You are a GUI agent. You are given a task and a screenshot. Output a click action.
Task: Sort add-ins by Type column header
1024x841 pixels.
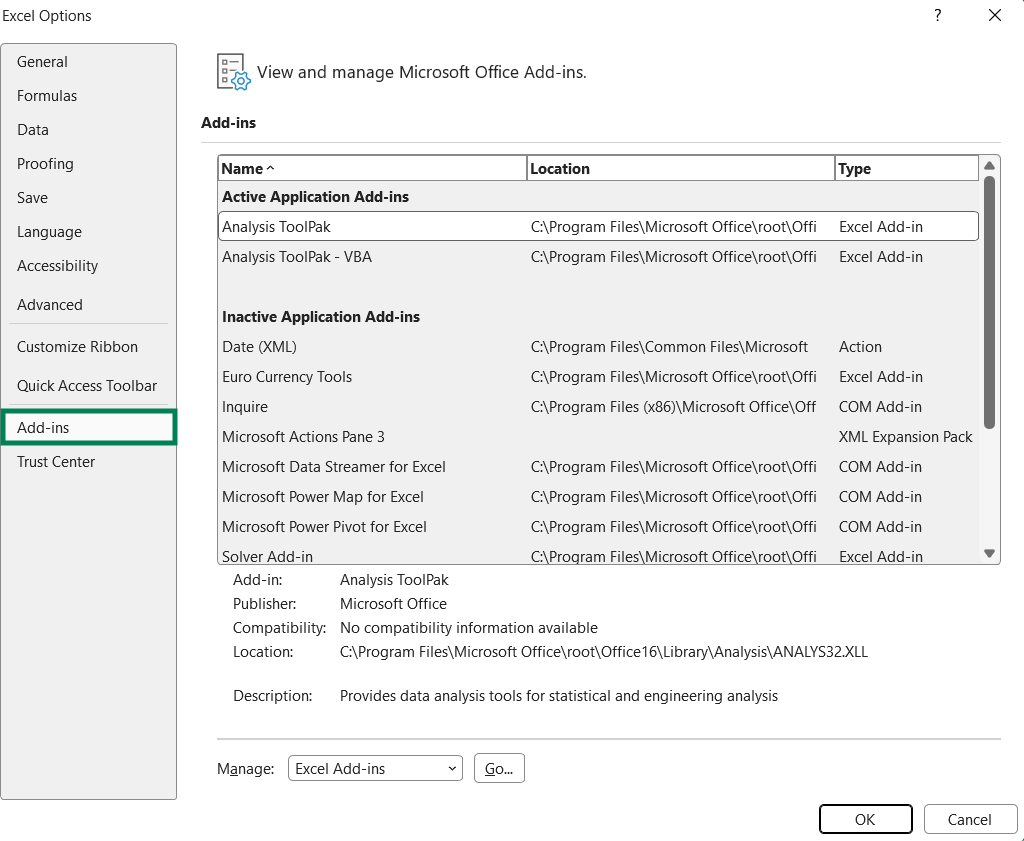click(906, 168)
